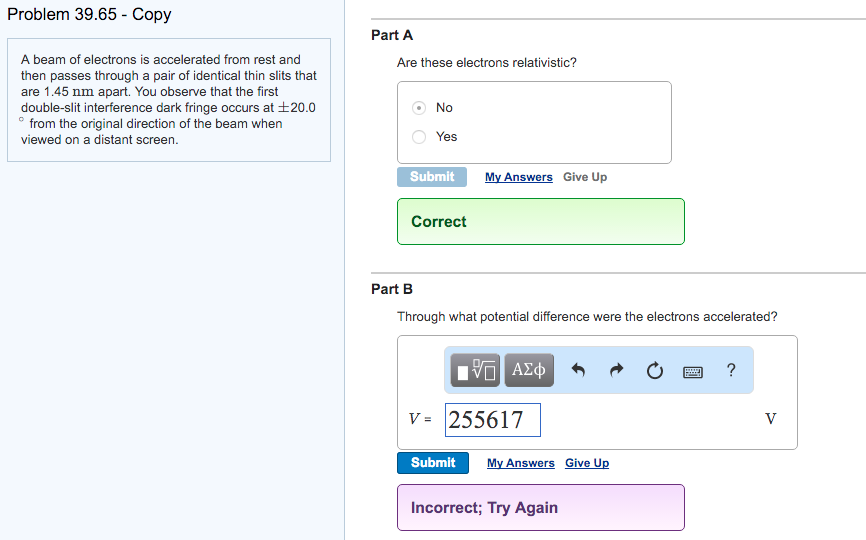Open My Answers link for Part A

pos(518,177)
